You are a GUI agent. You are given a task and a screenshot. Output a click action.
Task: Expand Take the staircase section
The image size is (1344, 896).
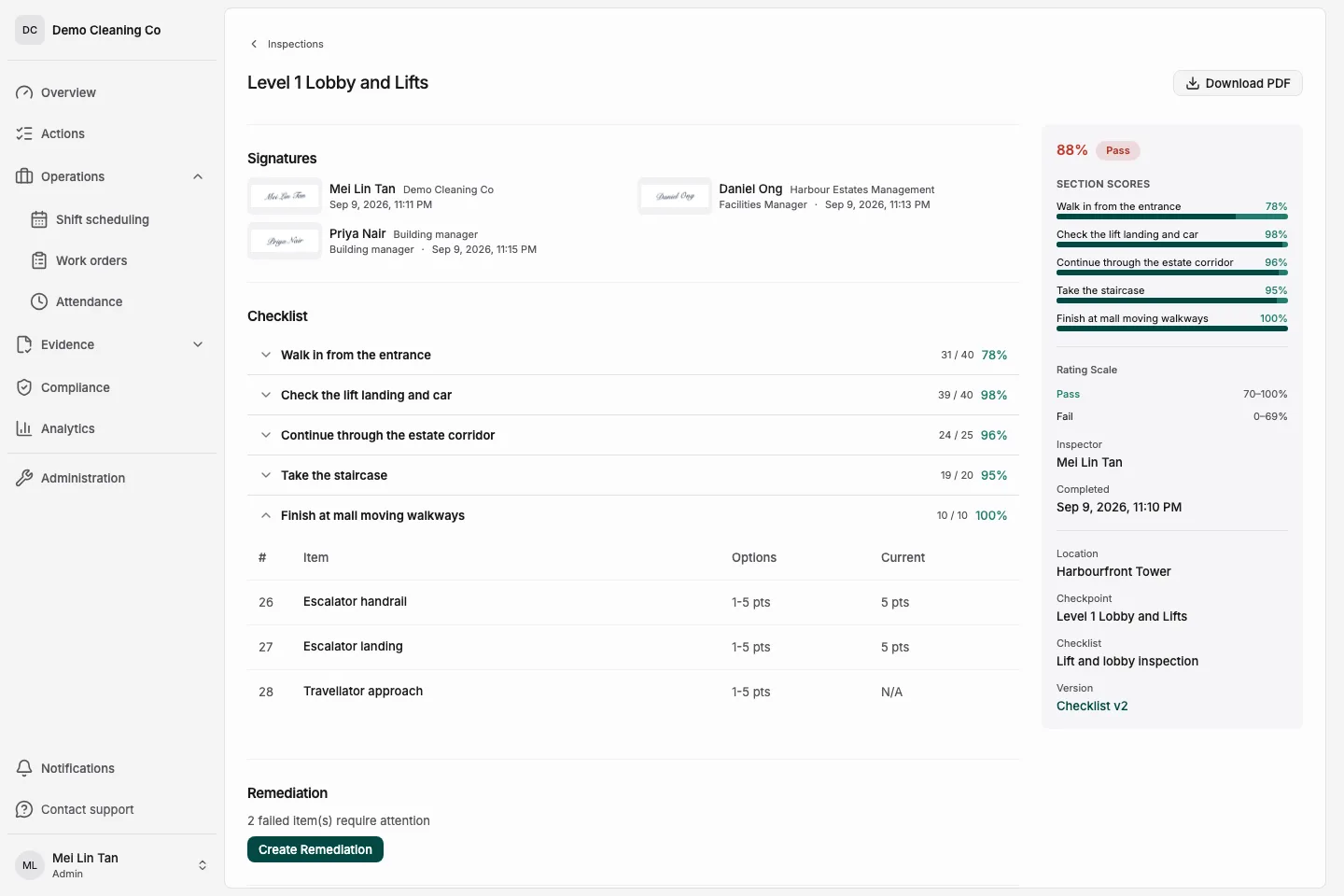point(634,475)
